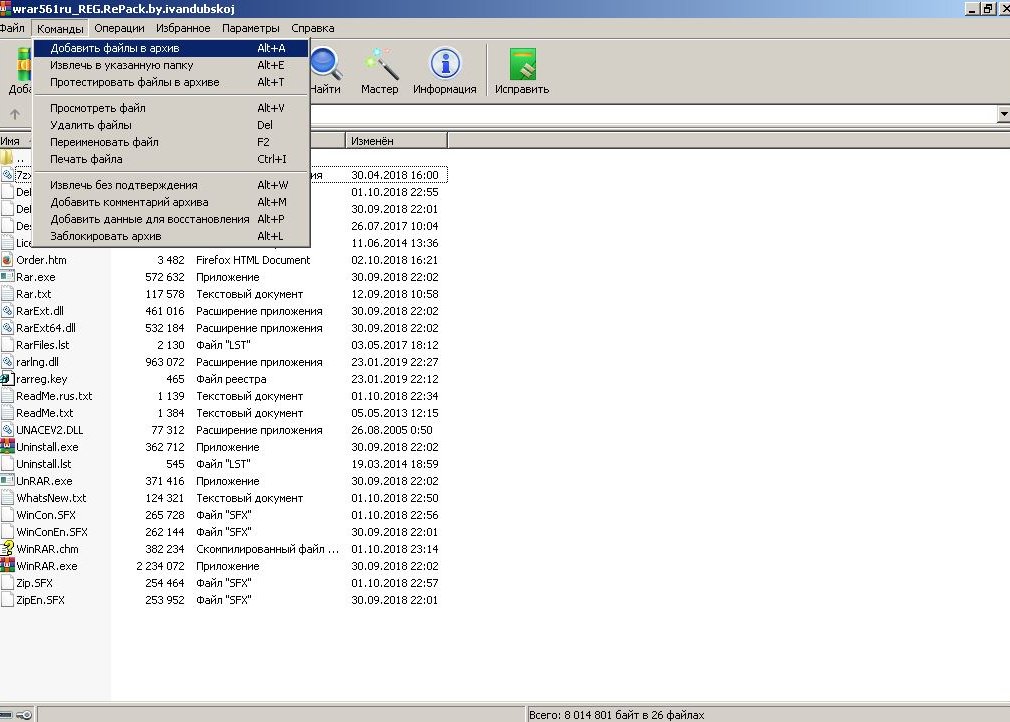Click the Uninstall.exe application icon
The image size is (1010, 722).
click(x=7, y=447)
